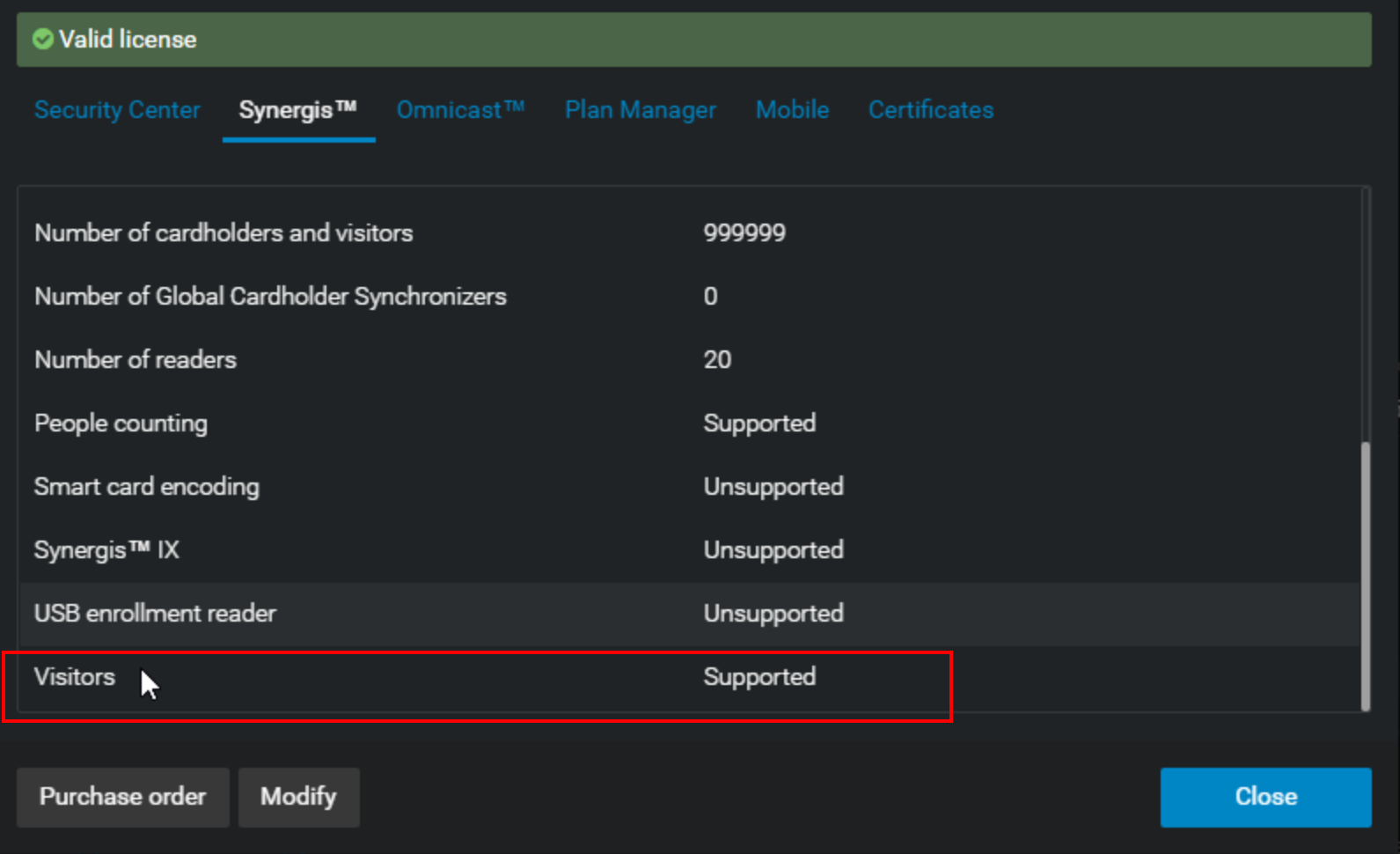Click the Purchase order button
Image resolution: width=1400 pixels, height=854 pixels.
[123, 797]
